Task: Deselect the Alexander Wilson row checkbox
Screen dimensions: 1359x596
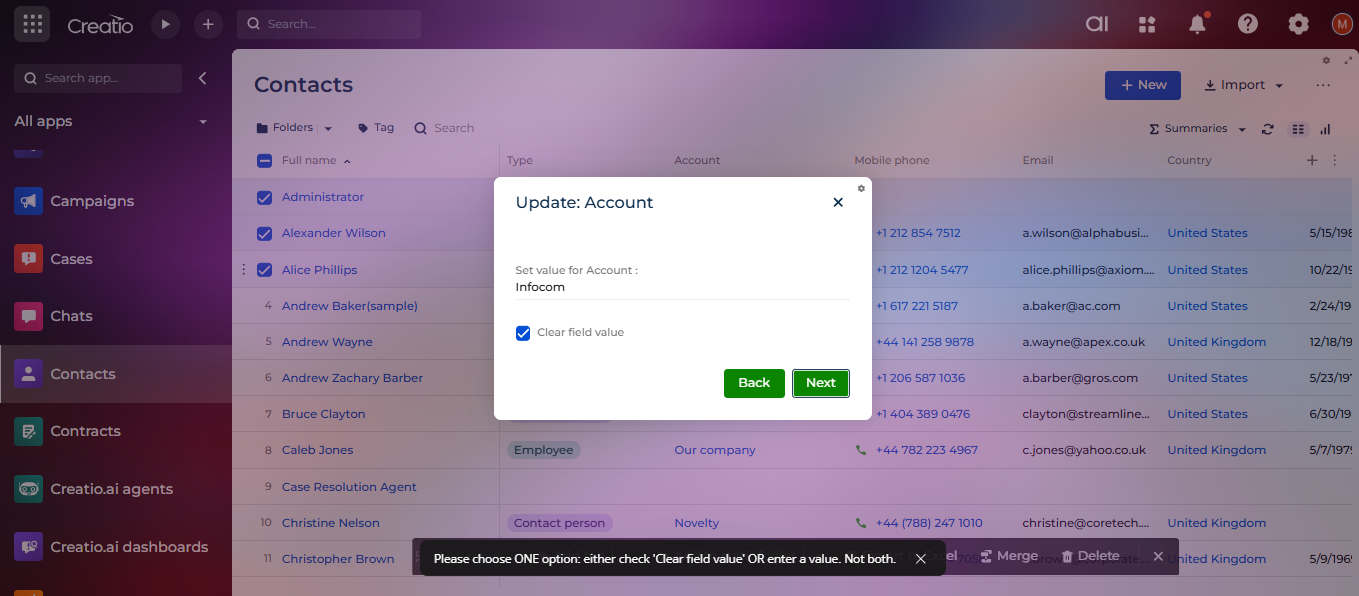Action: click(x=264, y=233)
